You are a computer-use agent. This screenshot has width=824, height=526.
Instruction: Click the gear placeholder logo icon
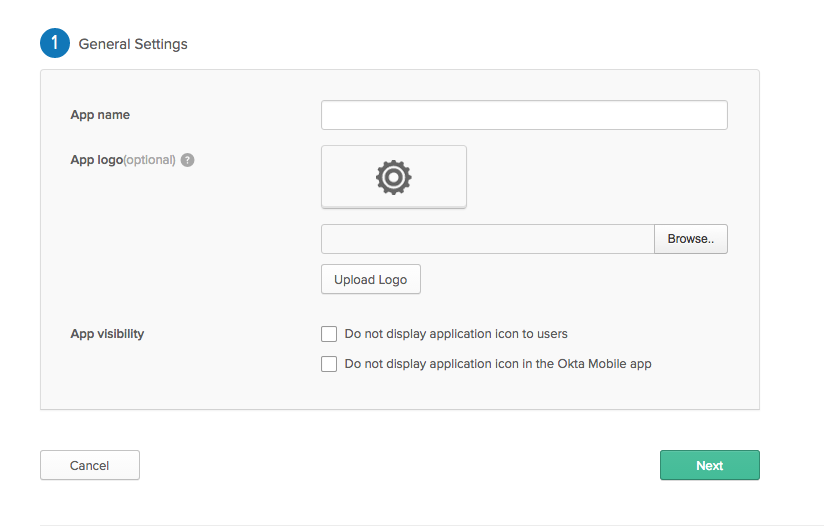pyautogui.click(x=394, y=177)
